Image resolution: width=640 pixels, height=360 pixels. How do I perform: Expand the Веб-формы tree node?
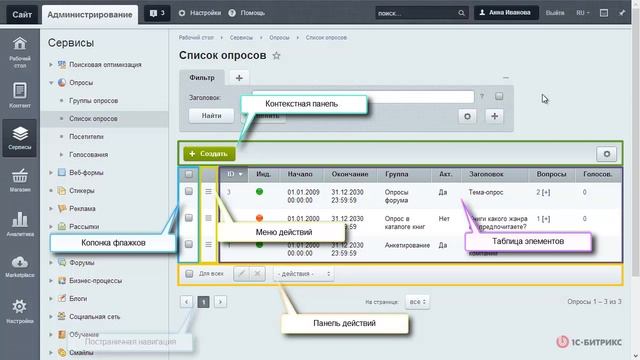click(51, 173)
